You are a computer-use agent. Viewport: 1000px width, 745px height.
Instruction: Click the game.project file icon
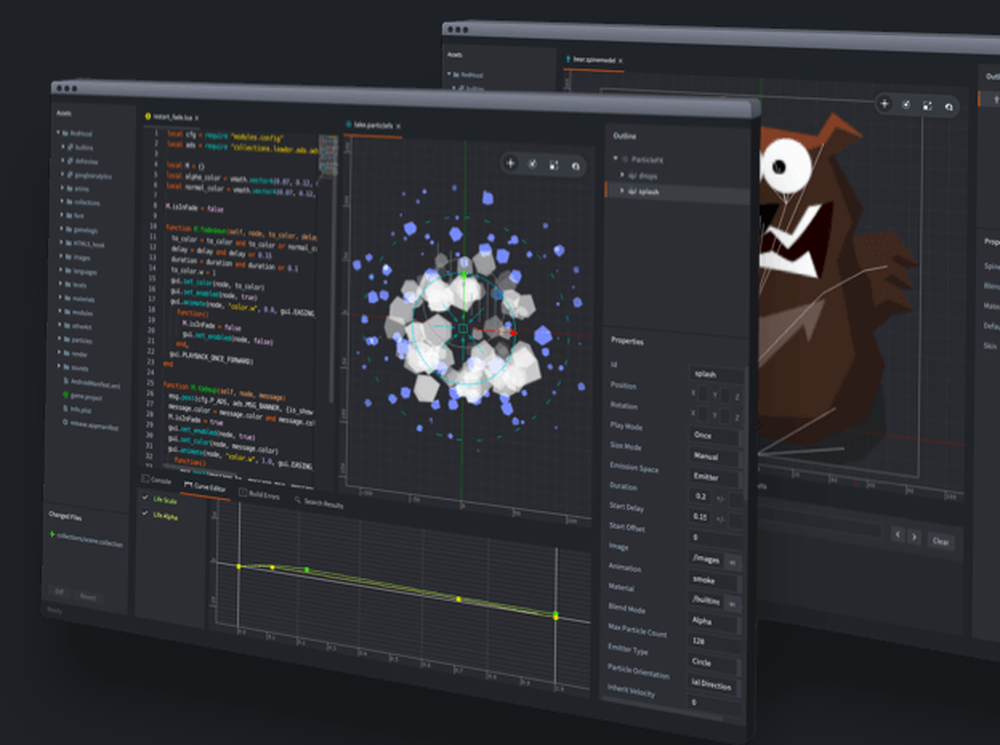65,395
